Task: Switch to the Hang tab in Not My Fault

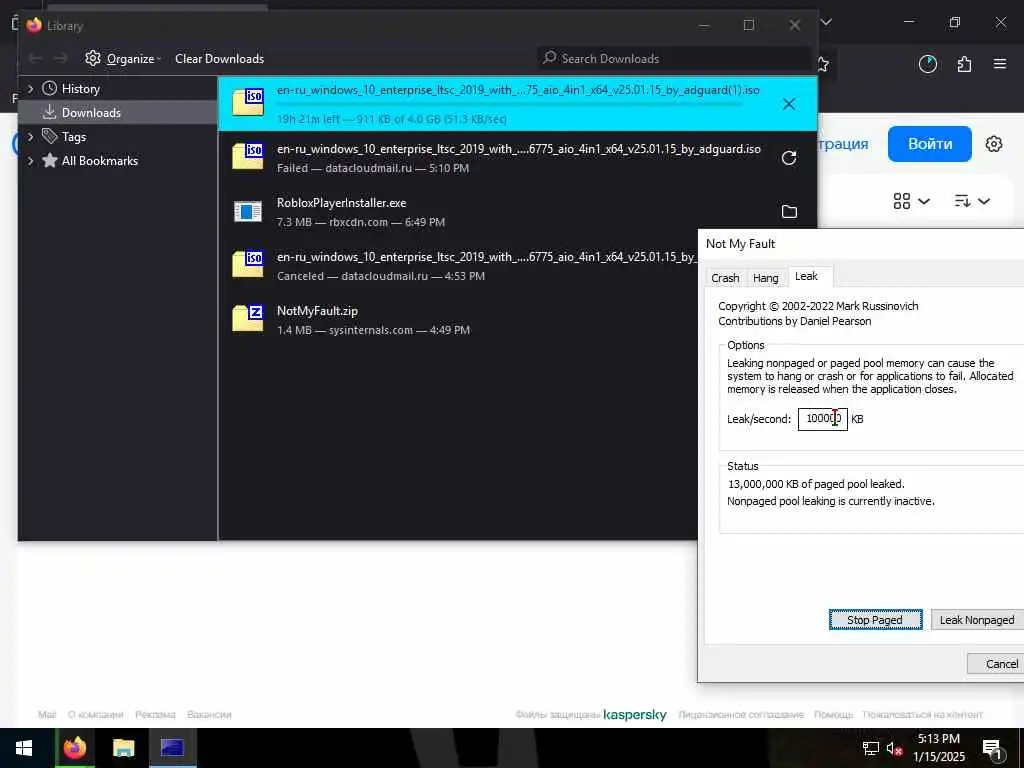Action: point(765,278)
